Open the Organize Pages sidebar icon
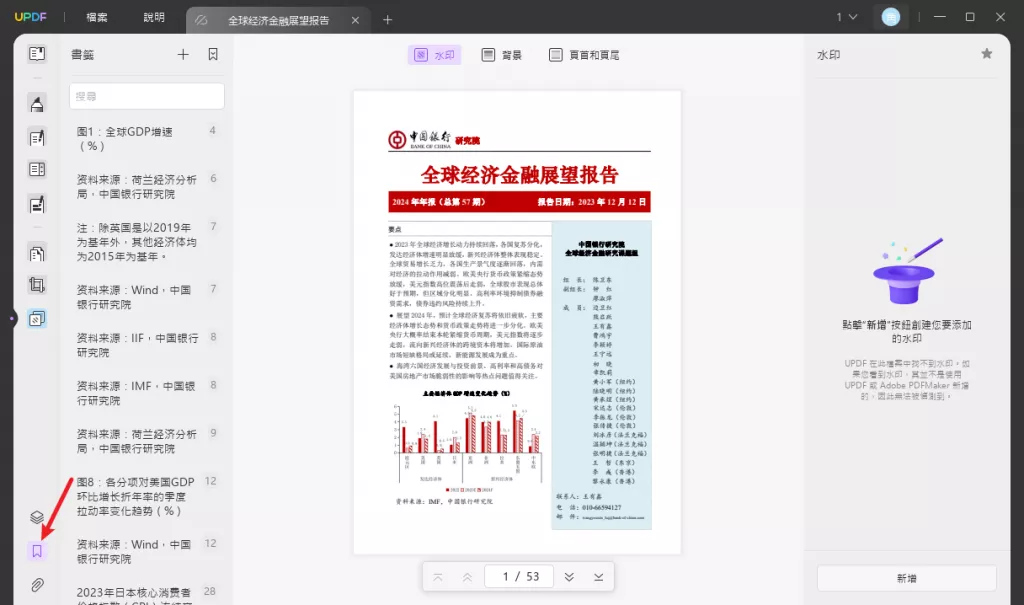This screenshot has height=605, width=1024. pyautogui.click(x=37, y=169)
